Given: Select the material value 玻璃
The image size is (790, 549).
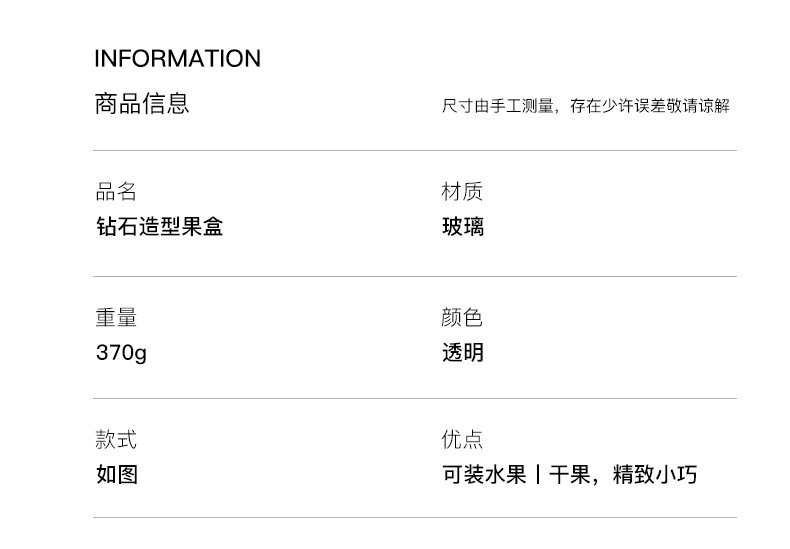Looking at the screenshot, I should pyautogui.click(x=463, y=227).
